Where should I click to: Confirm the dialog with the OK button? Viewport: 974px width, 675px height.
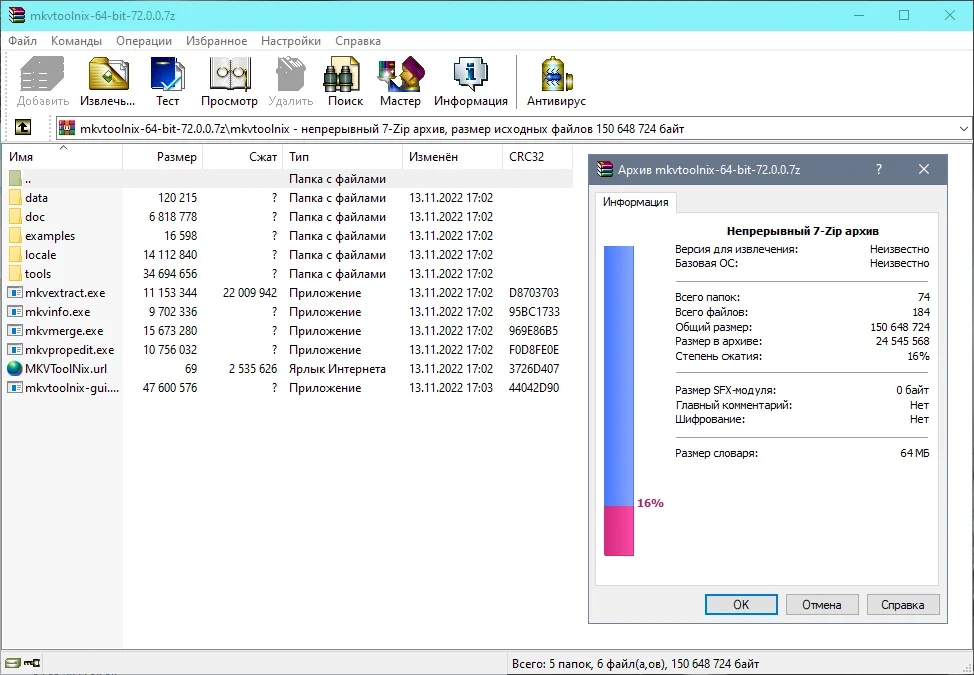(x=741, y=604)
